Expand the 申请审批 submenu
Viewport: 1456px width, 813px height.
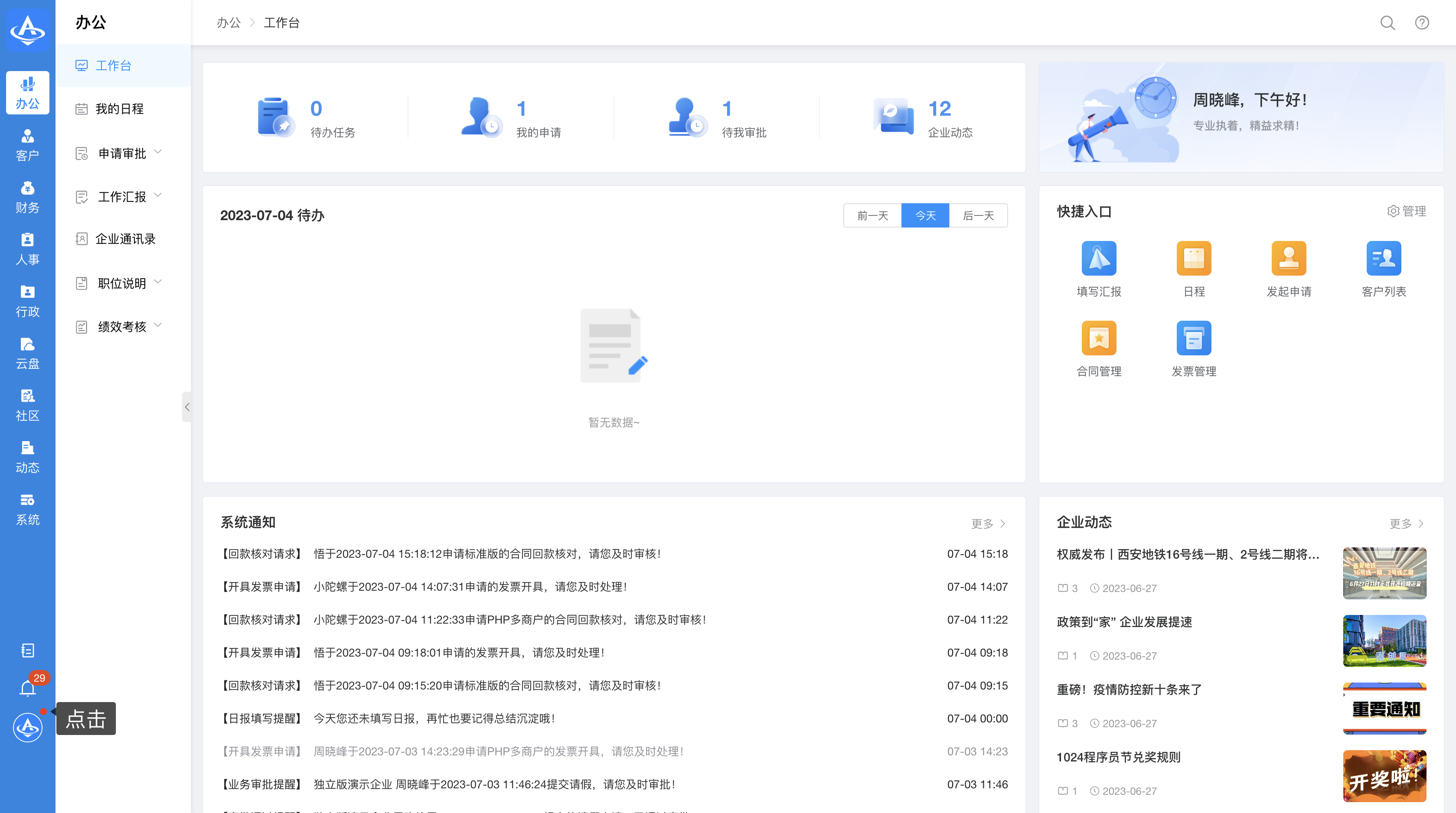point(122,153)
